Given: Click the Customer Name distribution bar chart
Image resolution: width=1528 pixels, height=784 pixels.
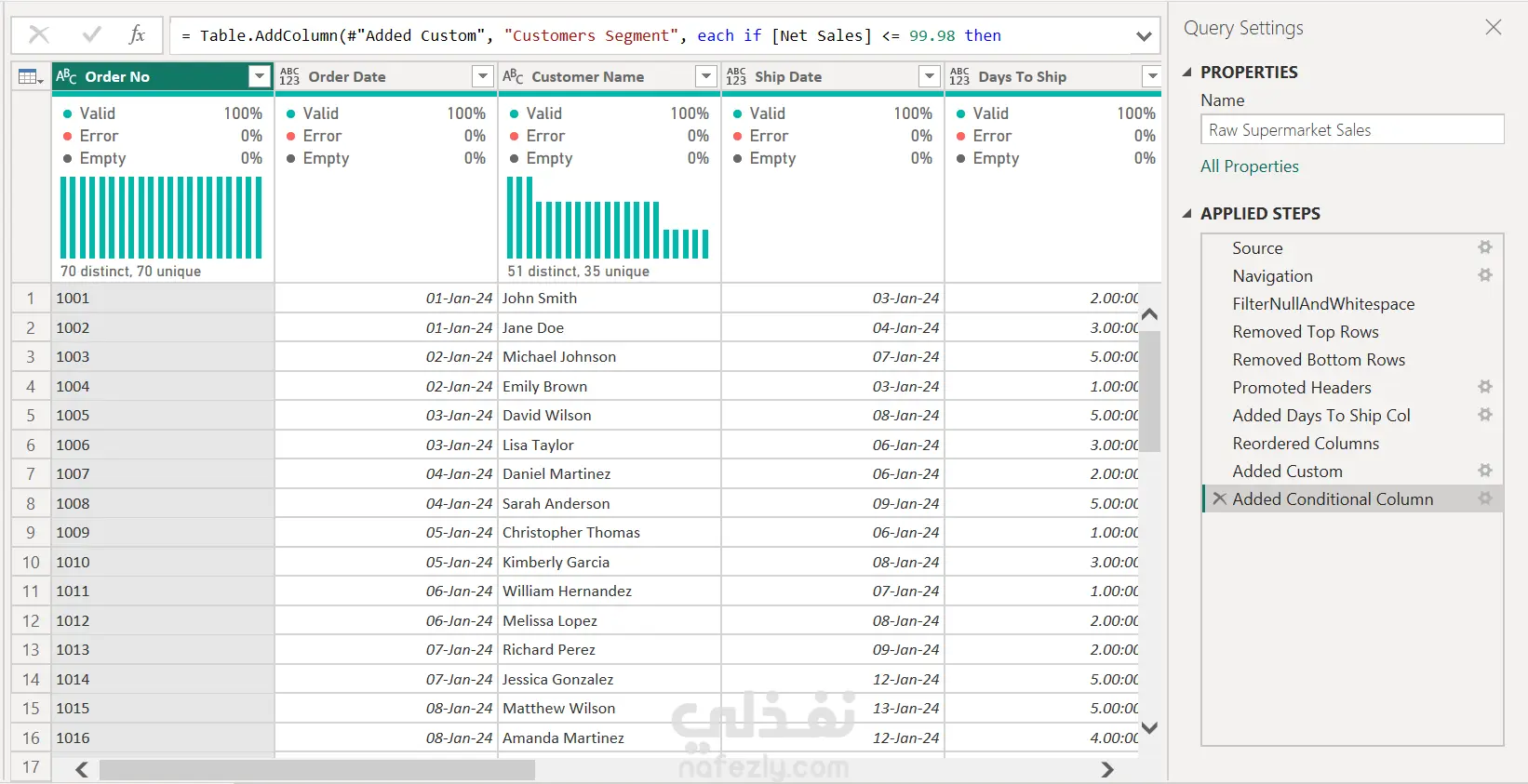Looking at the screenshot, I should 608,218.
